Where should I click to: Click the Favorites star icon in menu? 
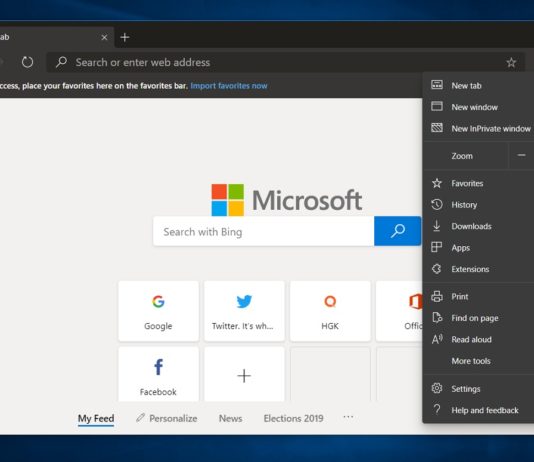tap(437, 183)
